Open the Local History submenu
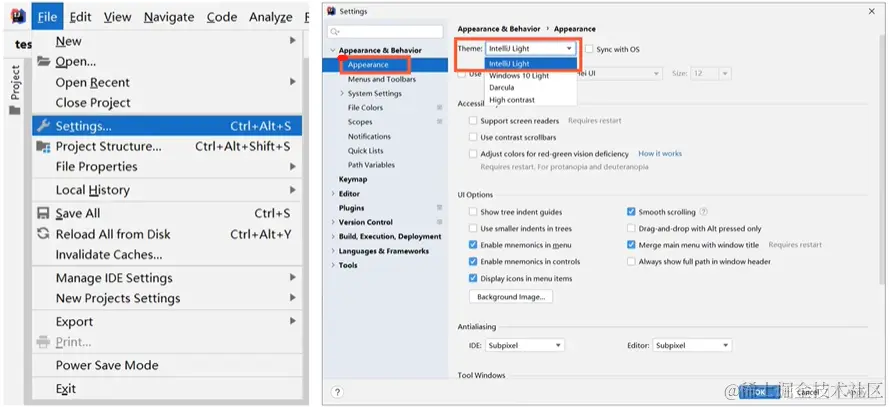Image resolution: width=890 pixels, height=407 pixels. 167,190
